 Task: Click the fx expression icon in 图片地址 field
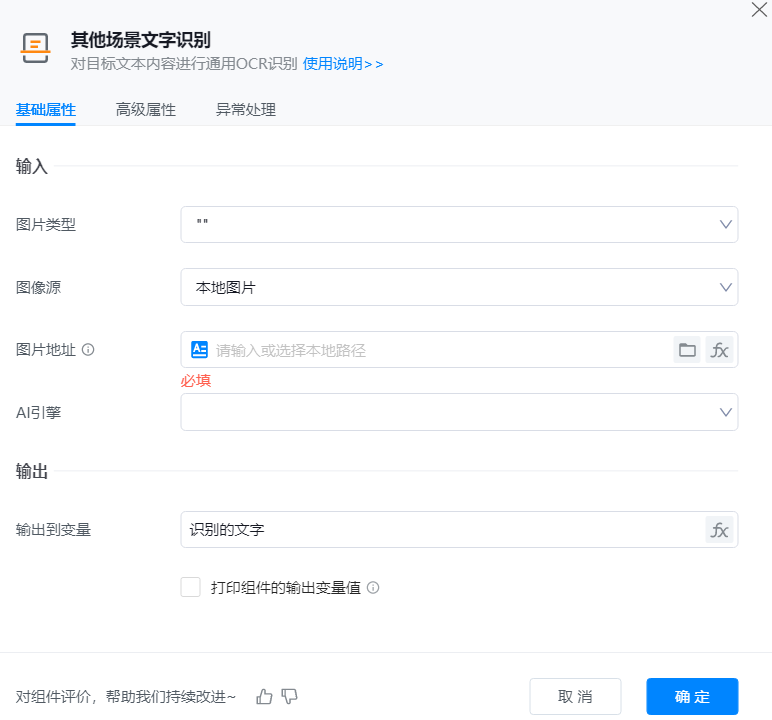[x=719, y=350]
